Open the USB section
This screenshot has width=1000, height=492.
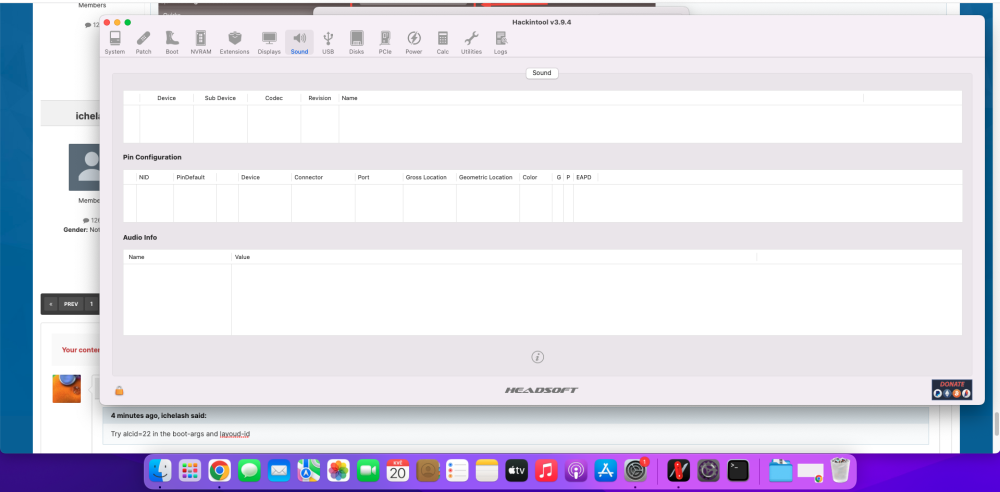[x=328, y=42]
